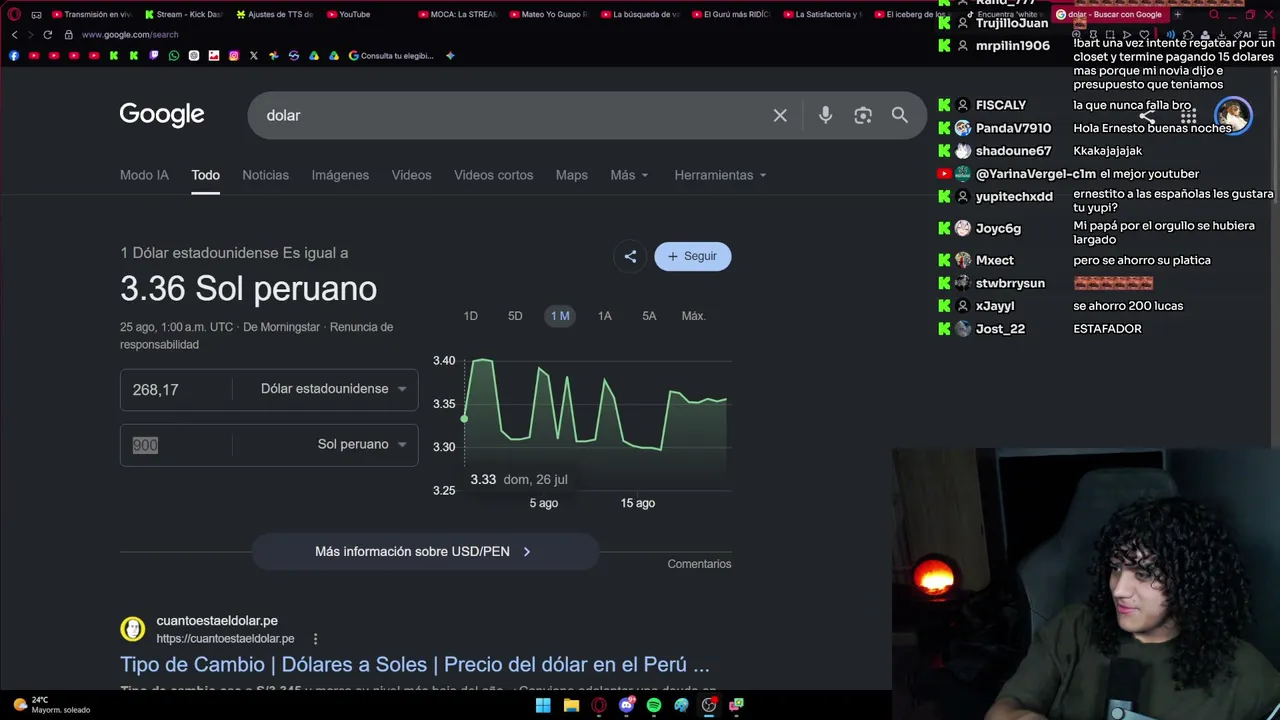Share the currency conversion result

click(x=630, y=256)
